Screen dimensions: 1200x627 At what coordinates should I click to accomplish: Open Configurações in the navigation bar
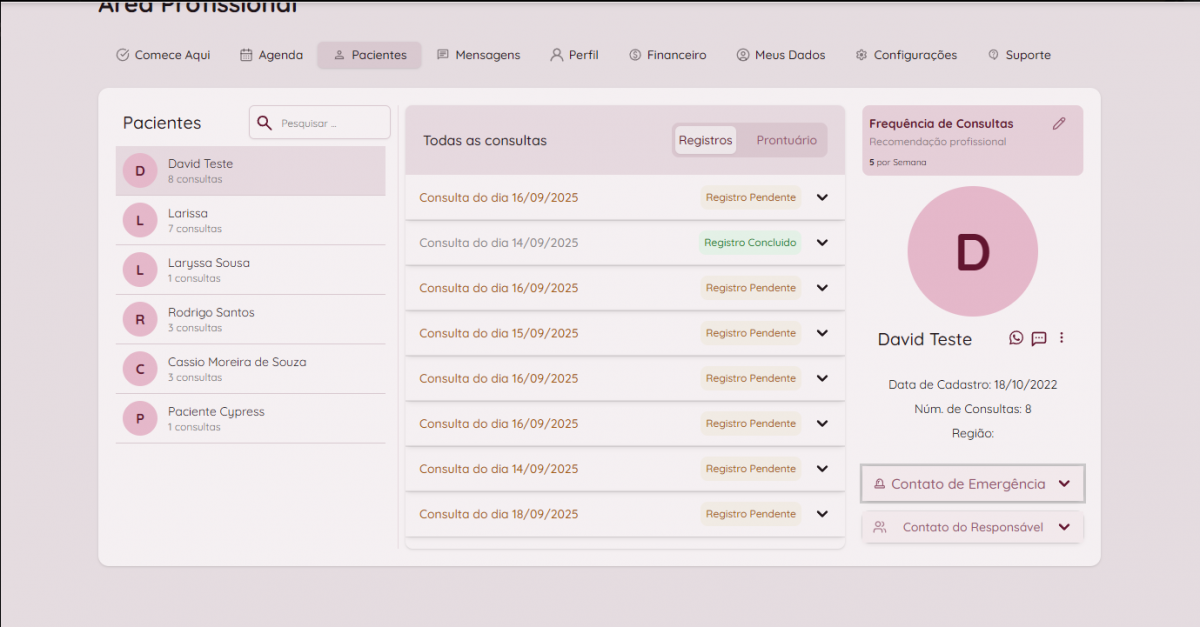(906, 55)
